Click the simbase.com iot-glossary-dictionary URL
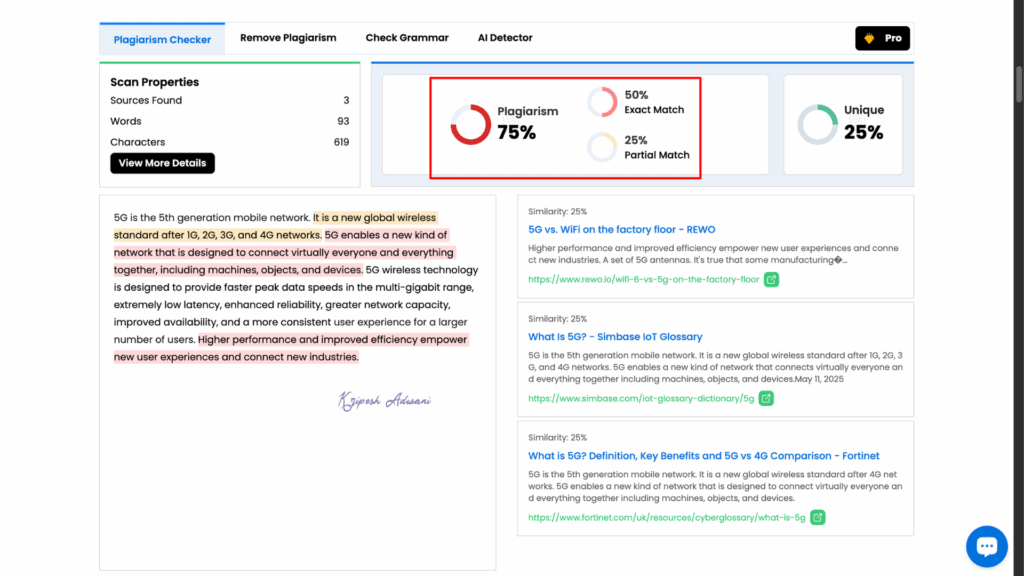This screenshot has height=576, width=1024. pos(638,398)
